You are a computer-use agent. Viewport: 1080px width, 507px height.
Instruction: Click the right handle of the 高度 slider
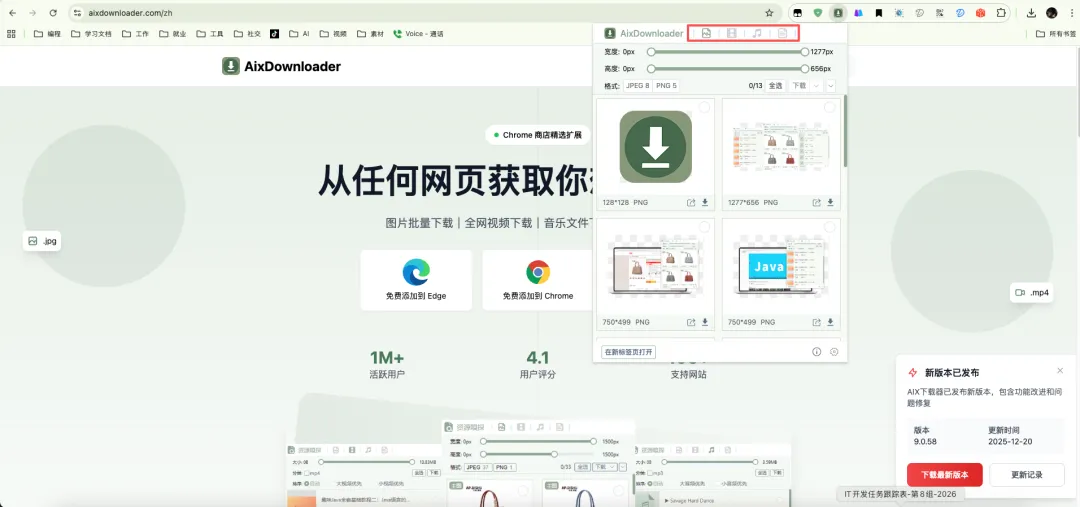click(x=804, y=69)
